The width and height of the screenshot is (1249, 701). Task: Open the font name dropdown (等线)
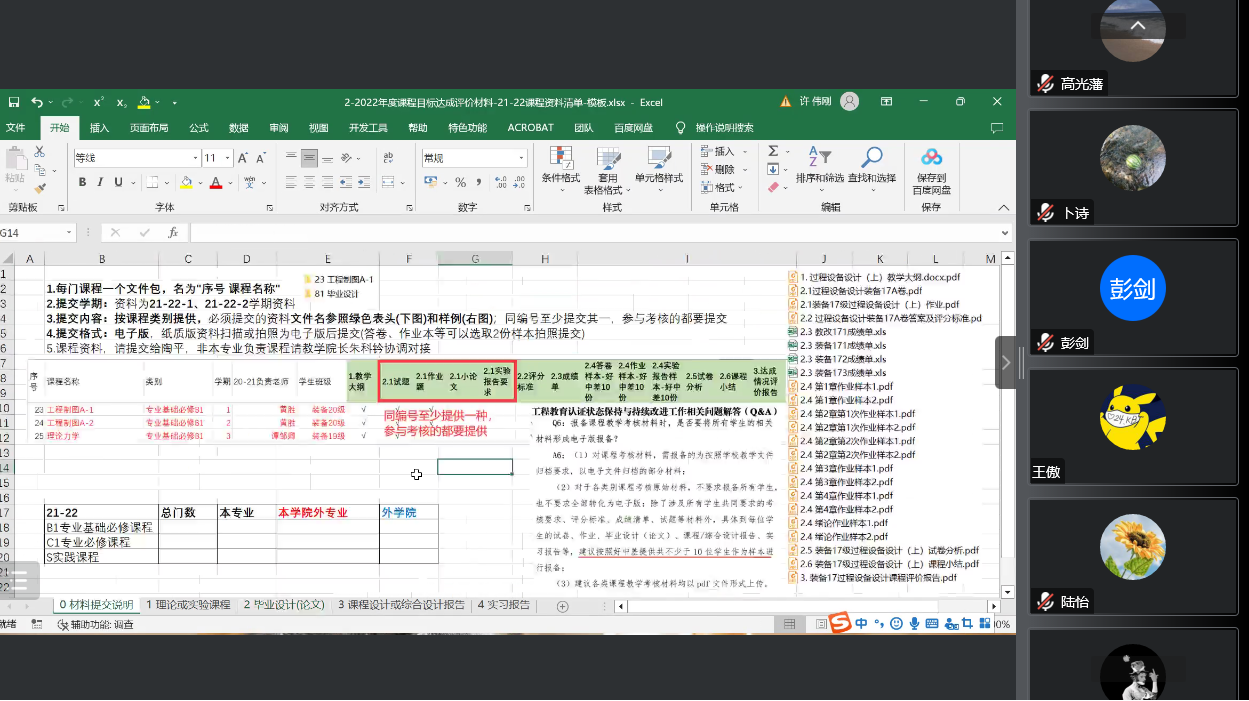[x=193, y=158]
